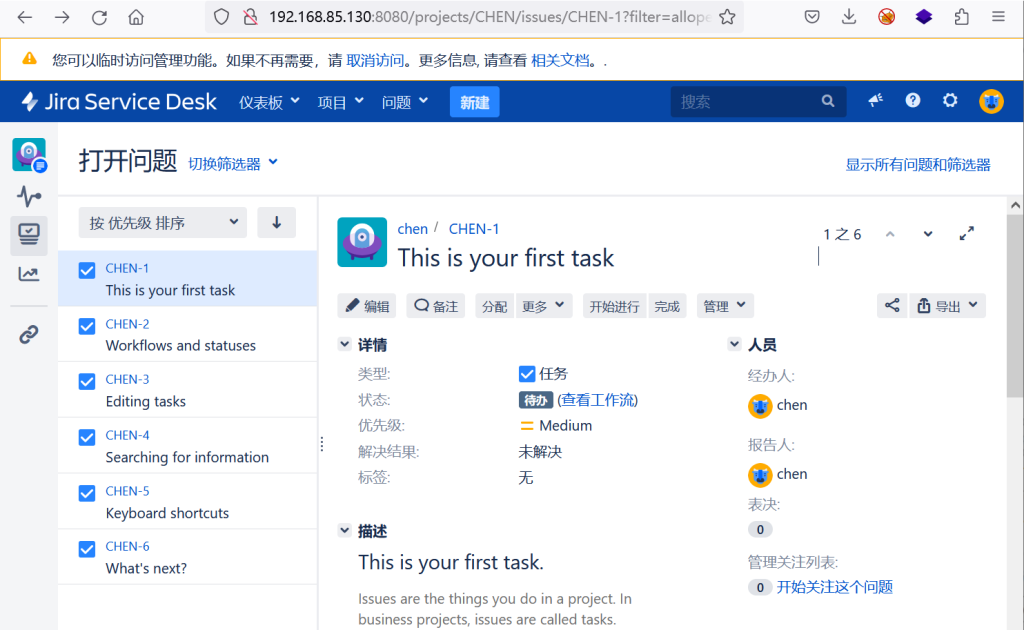Open the 导出 export dropdown

pyautogui.click(x=947, y=306)
